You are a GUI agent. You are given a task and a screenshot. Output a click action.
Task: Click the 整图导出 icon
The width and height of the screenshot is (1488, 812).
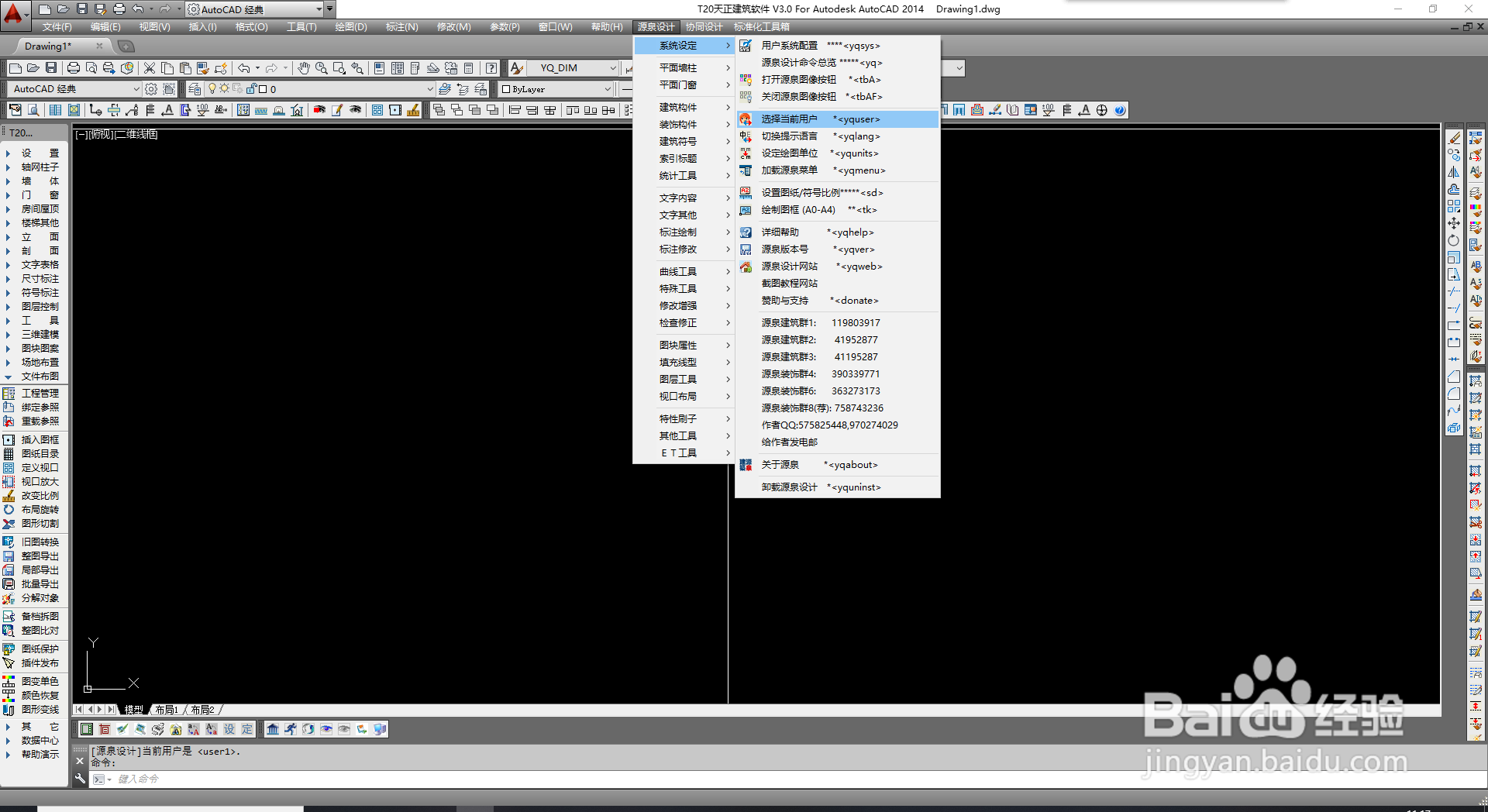9,556
